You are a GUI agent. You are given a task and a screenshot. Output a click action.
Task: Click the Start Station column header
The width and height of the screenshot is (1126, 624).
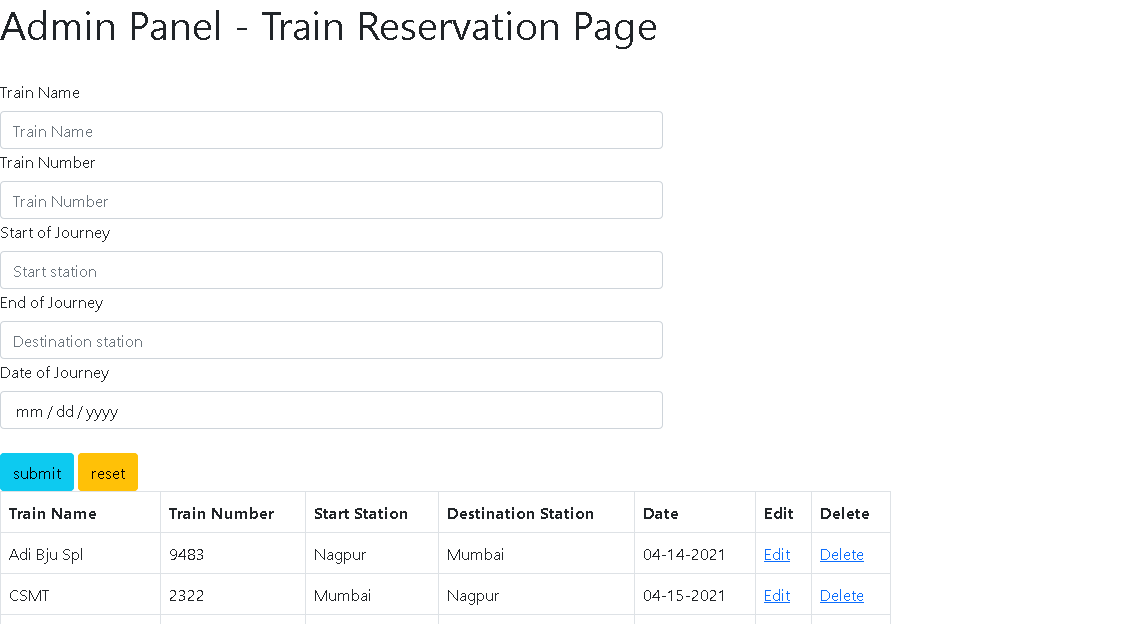[361, 513]
